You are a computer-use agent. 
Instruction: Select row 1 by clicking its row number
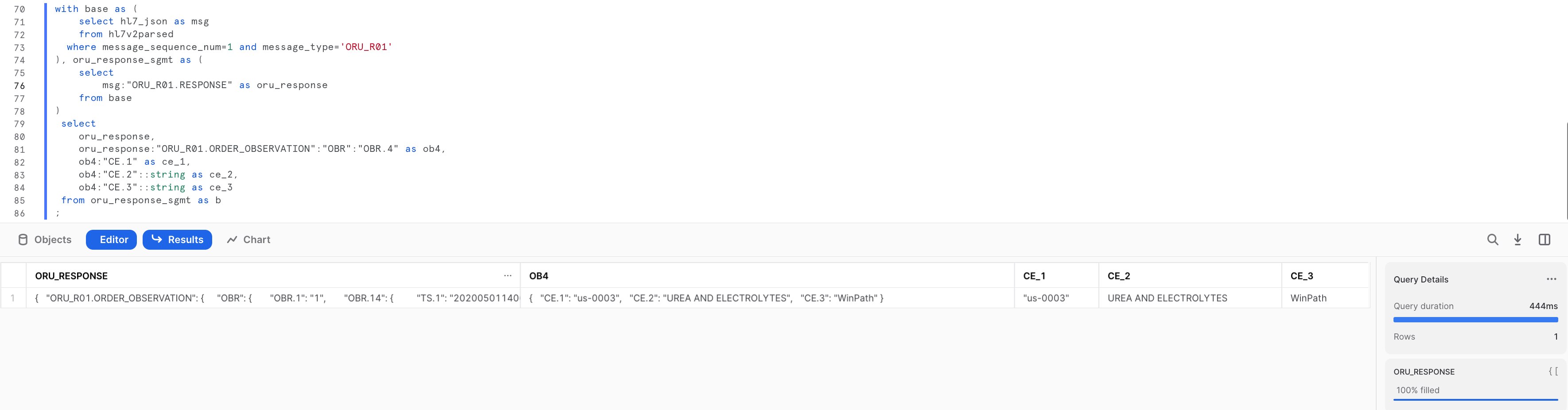coord(13,298)
